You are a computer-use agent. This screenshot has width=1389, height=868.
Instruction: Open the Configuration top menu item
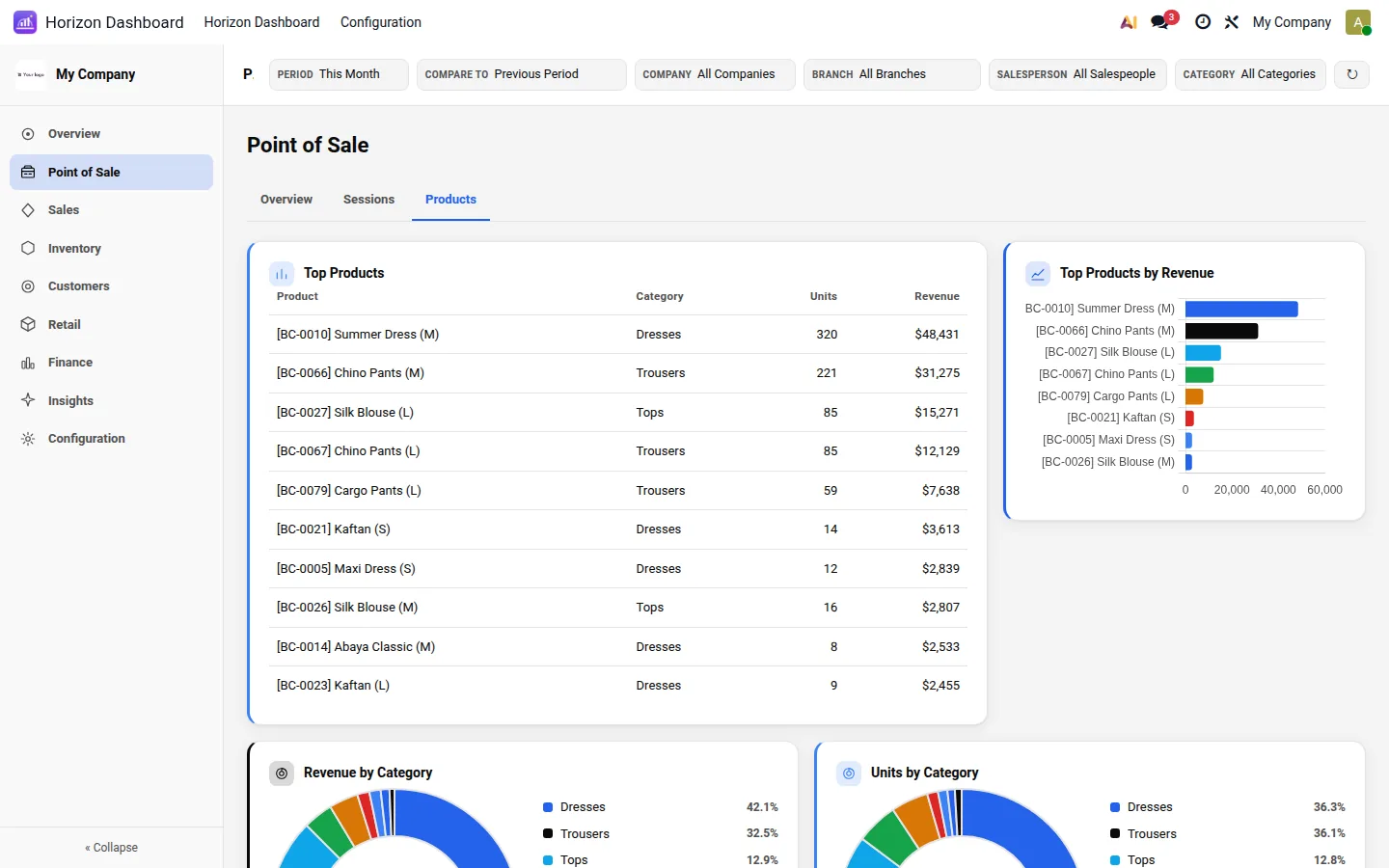381,22
